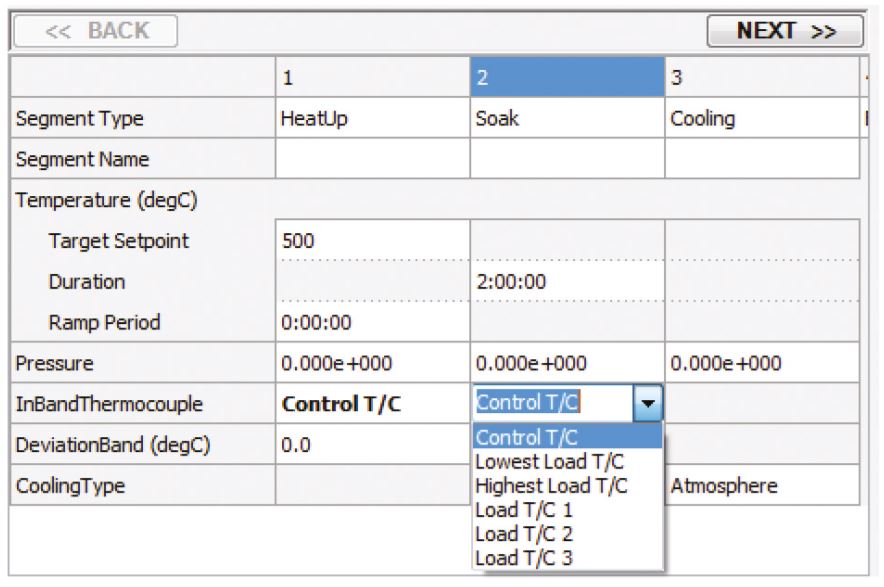Click Segment Type cell showing HeatUp
The height and width of the screenshot is (587, 884).
(372, 119)
